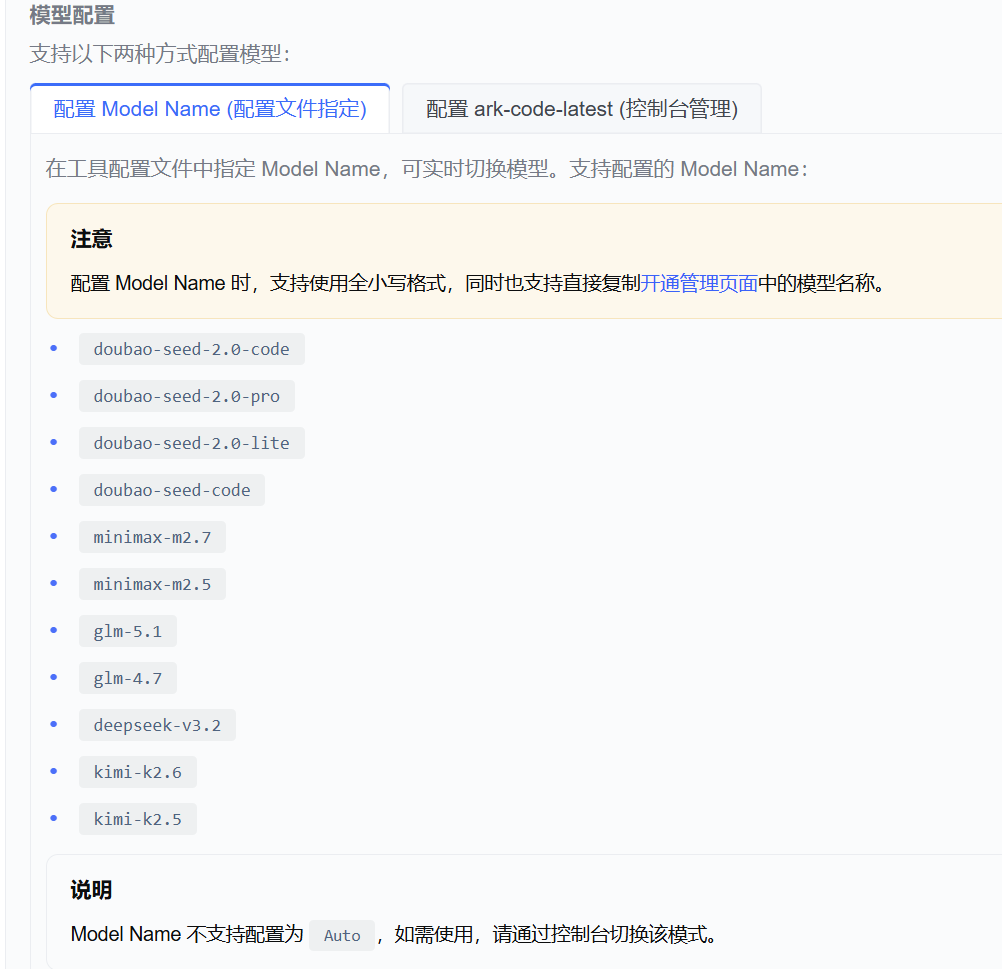Select the doubao-seed-code model name

pyautogui.click(x=171, y=489)
